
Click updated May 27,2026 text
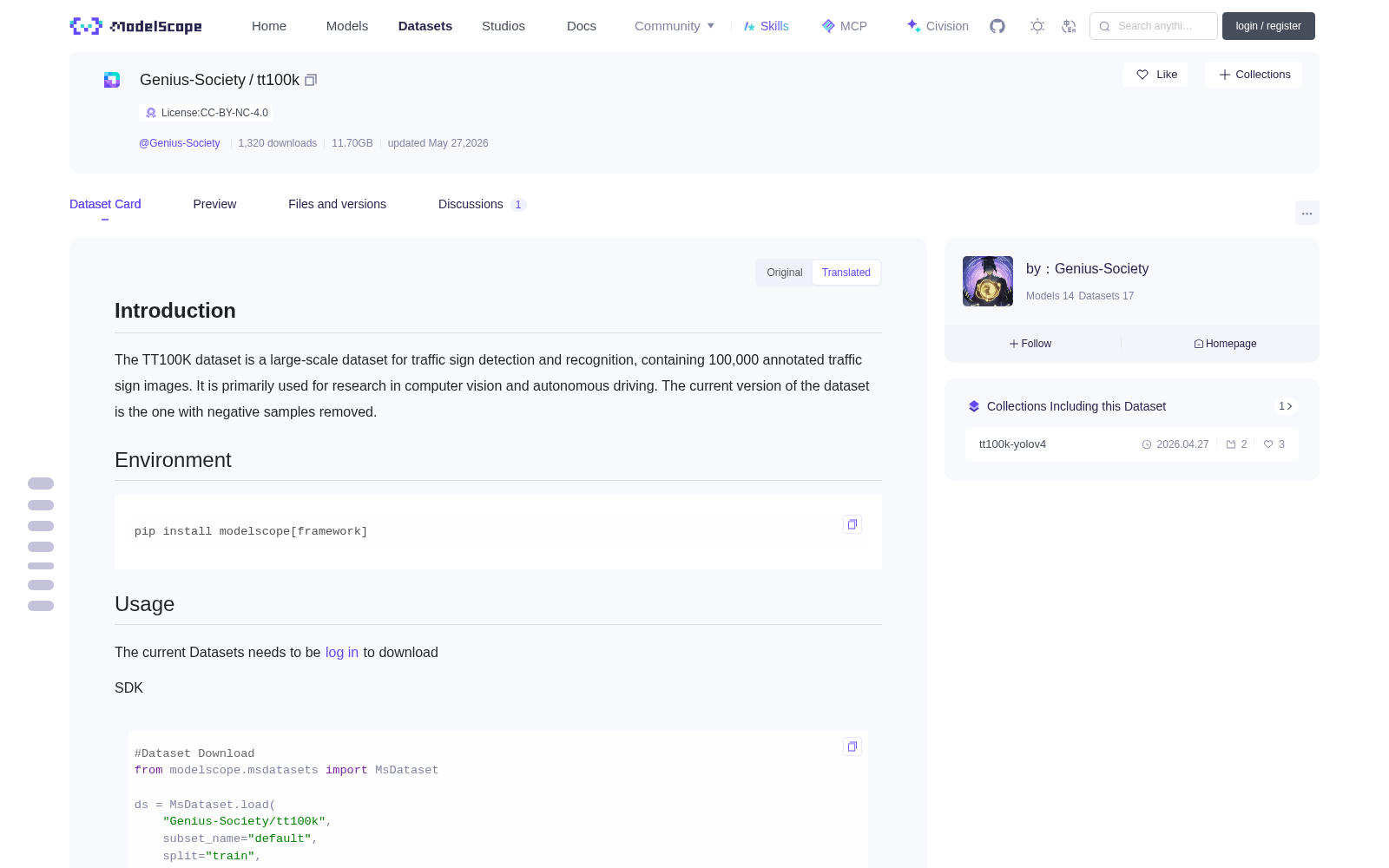click(x=438, y=143)
